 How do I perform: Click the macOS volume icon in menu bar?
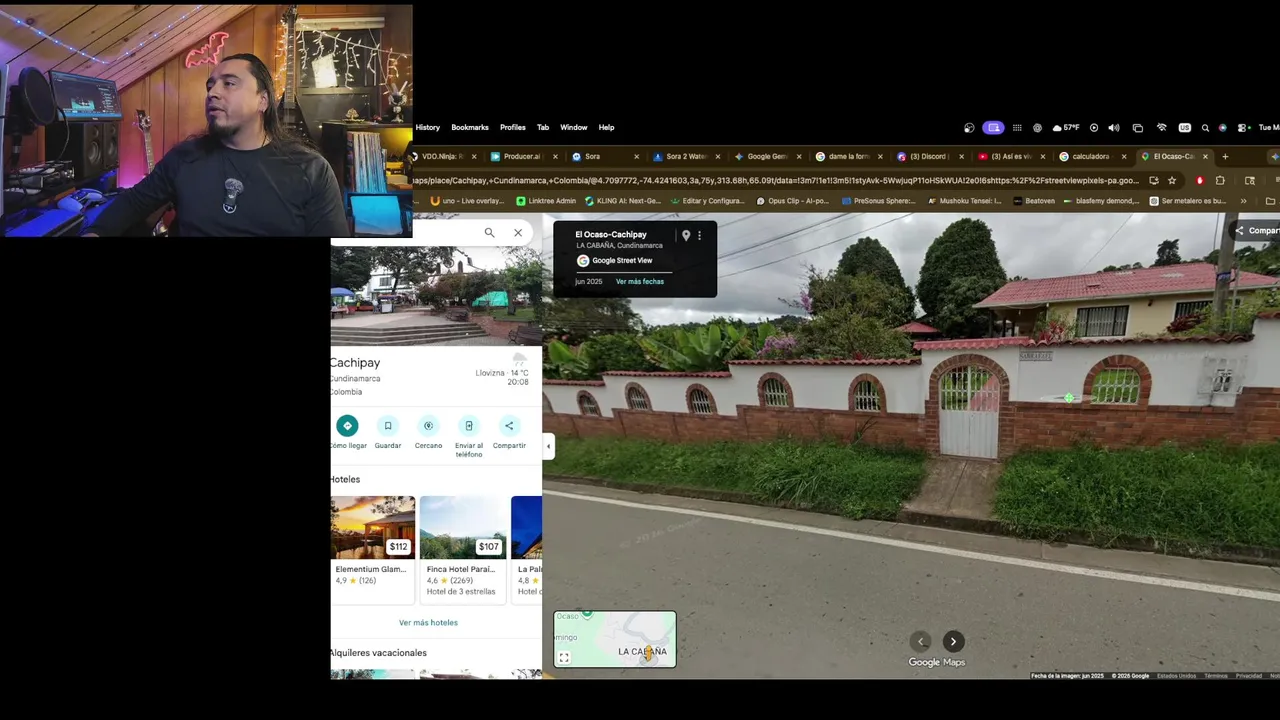pyautogui.click(x=1114, y=128)
